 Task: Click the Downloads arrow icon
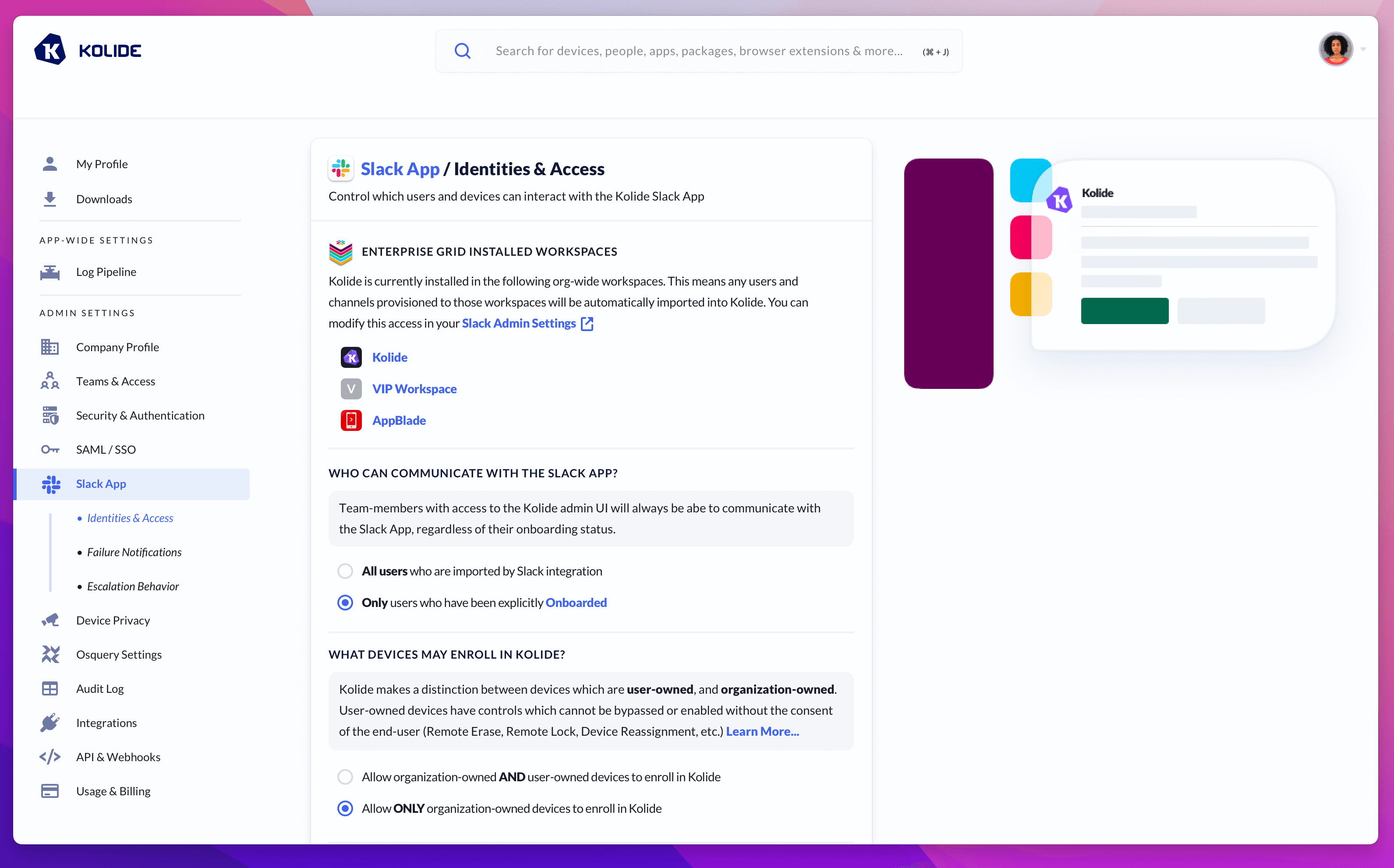(50, 199)
